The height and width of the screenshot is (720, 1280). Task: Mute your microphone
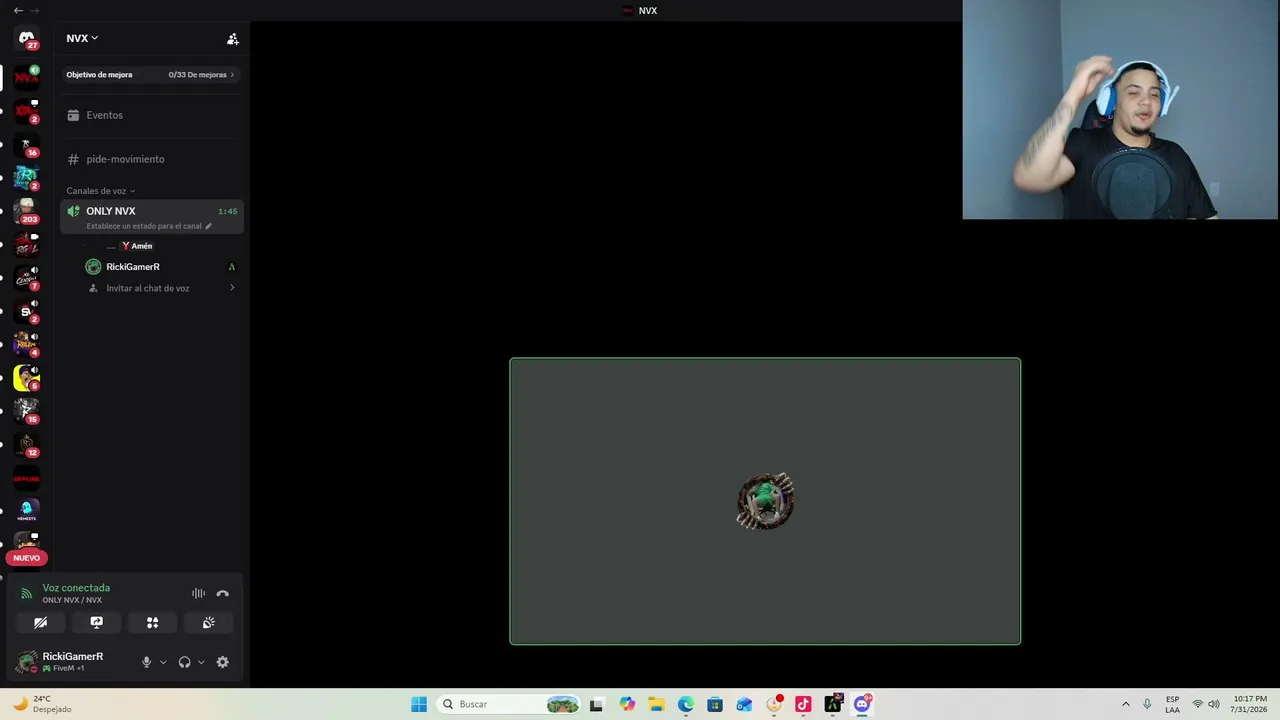[147, 662]
